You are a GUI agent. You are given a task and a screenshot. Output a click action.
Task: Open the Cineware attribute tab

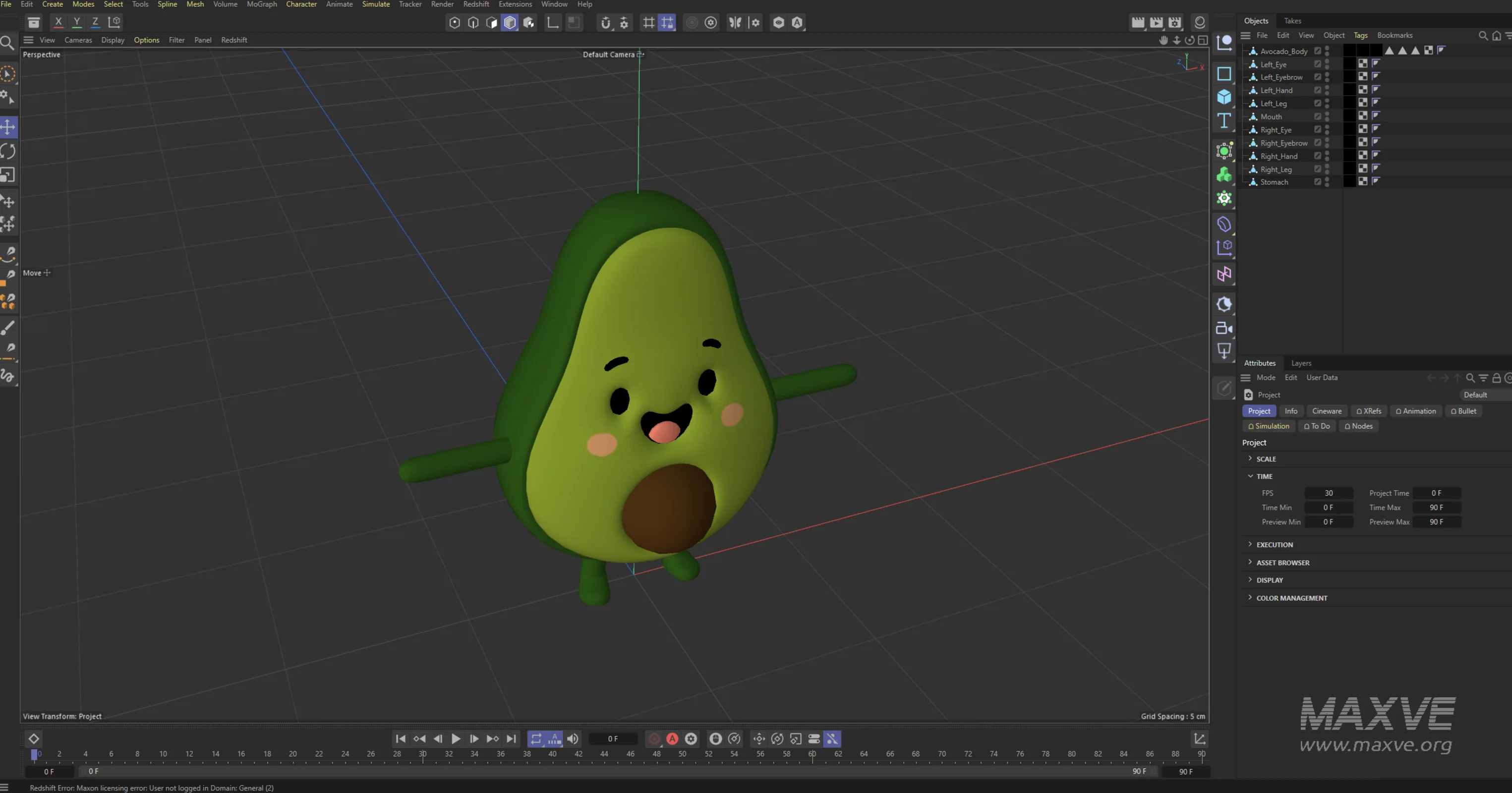tap(1327, 411)
